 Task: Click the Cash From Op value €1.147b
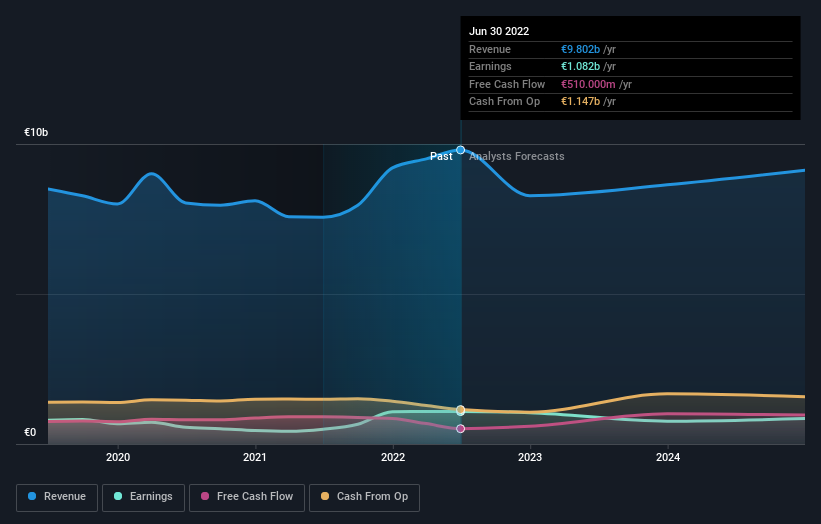(x=581, y=102)
